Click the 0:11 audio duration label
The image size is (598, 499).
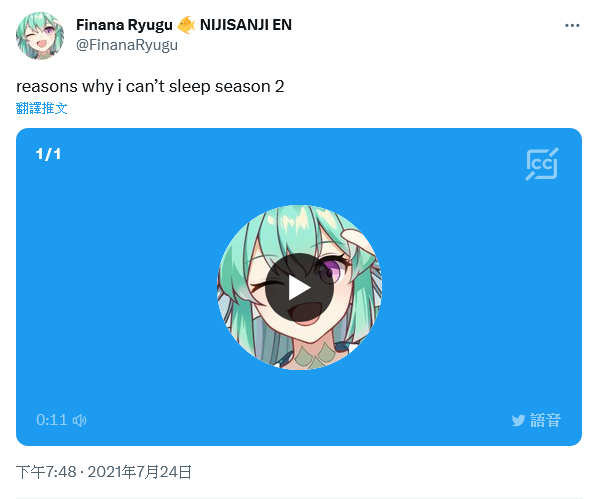point(51,420)
